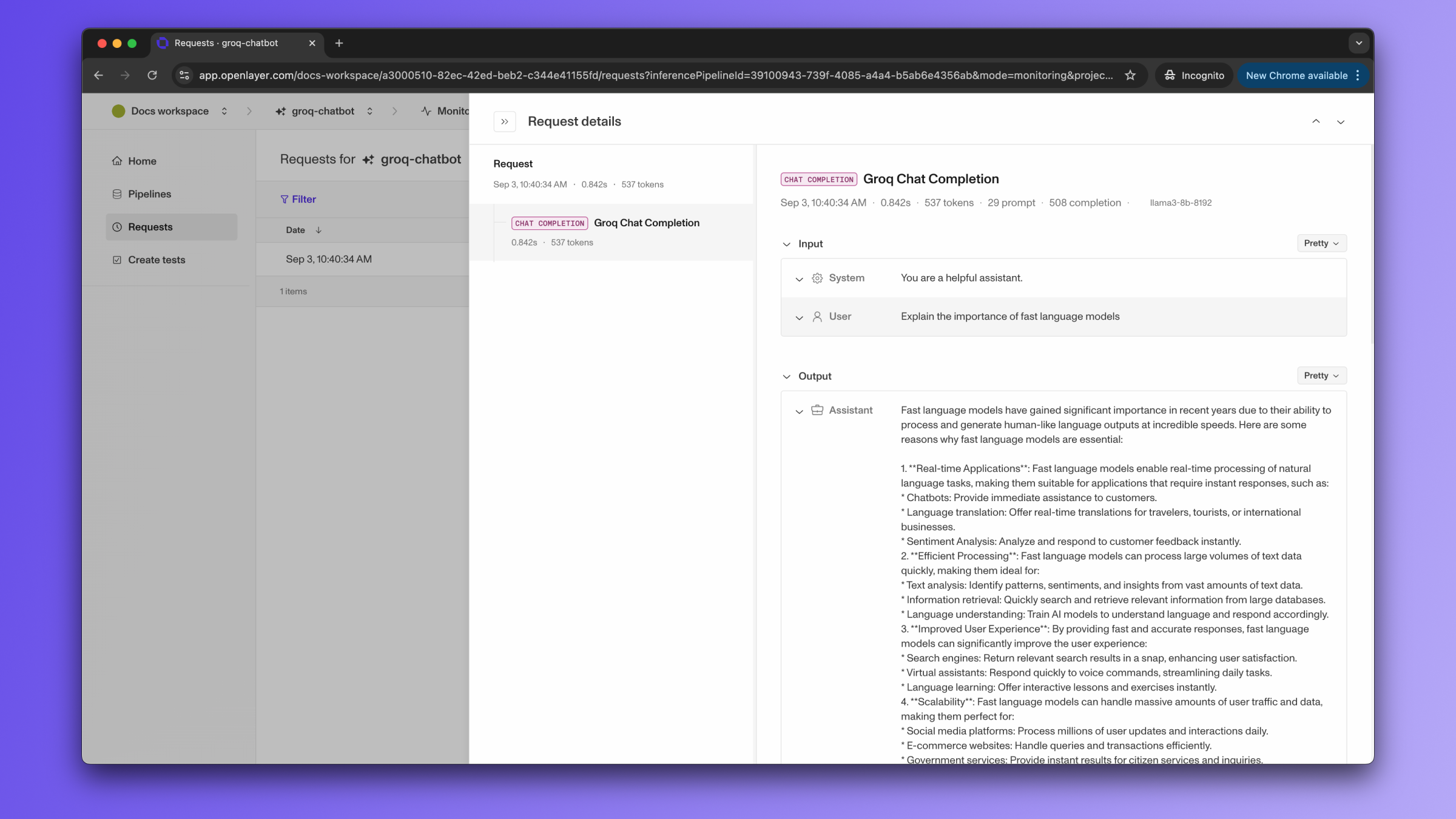Collapse the Output section
This screenshot has height=819, width=1456.
tap(786, 376)
